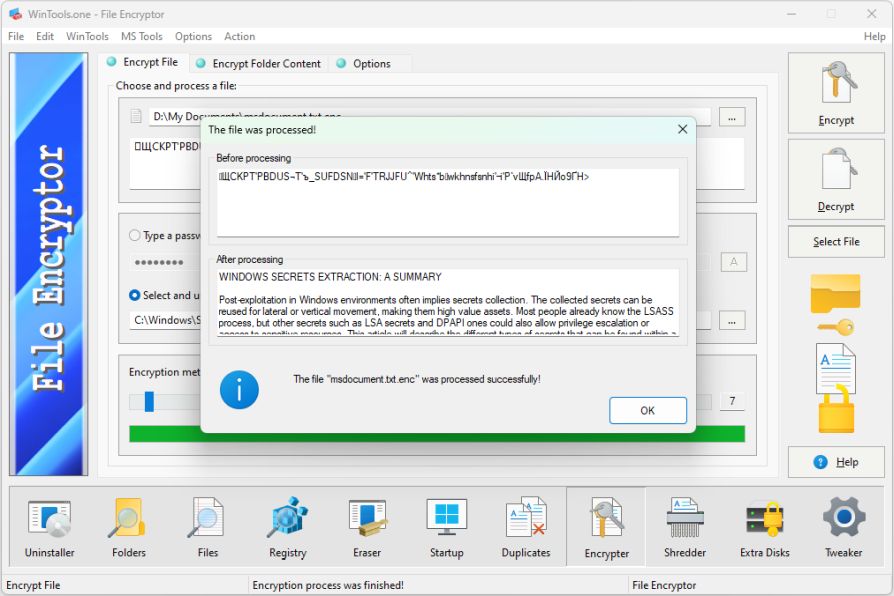The image size is (894, 596).
Task: Open the WinTools menu
Action: click(87, 37)
